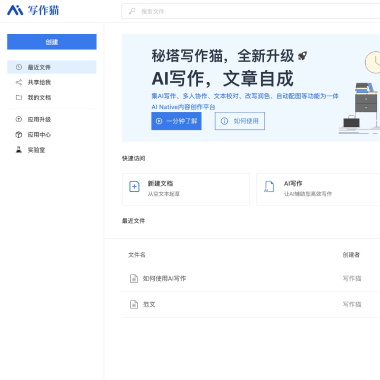Open 最近文件 in the sidebar
The height and width of the screenshot is (380, 380).
pyautogui.click(x=52, y=67)
